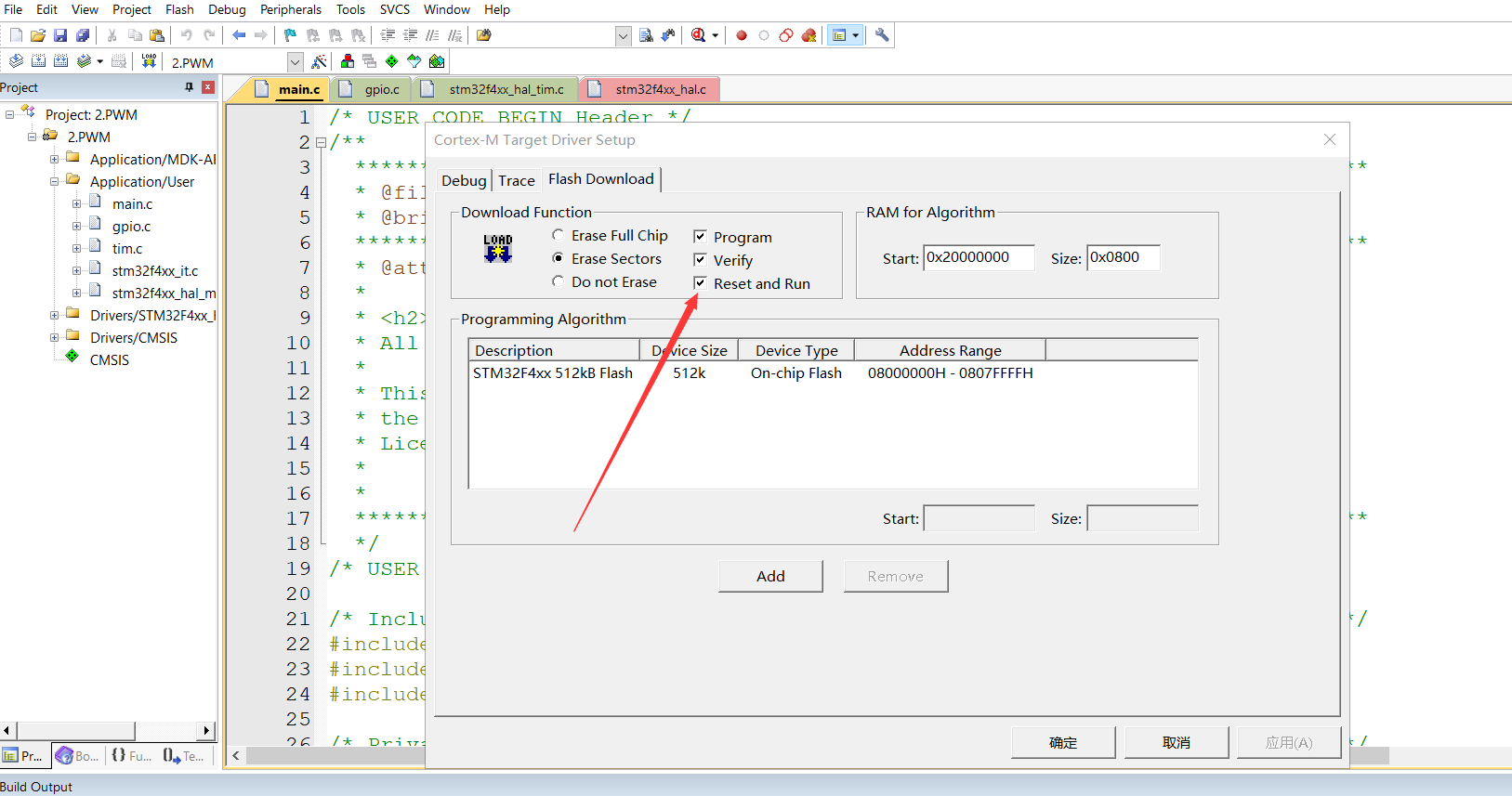1512x796 pixels.
Task: Open the SVCS menu
Action: pos(395,9)
